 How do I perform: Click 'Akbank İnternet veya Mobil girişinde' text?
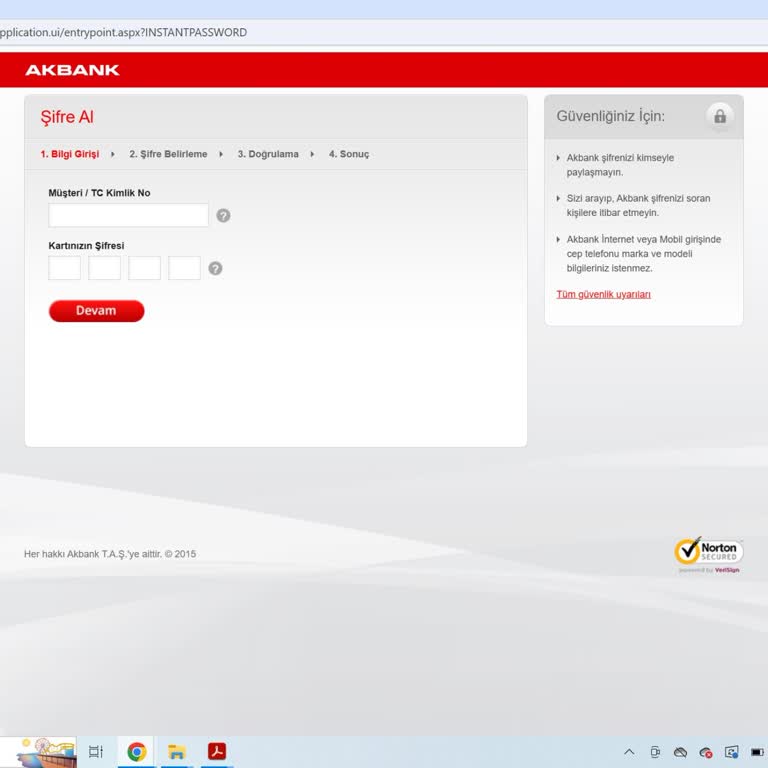[x=644, y=240]
